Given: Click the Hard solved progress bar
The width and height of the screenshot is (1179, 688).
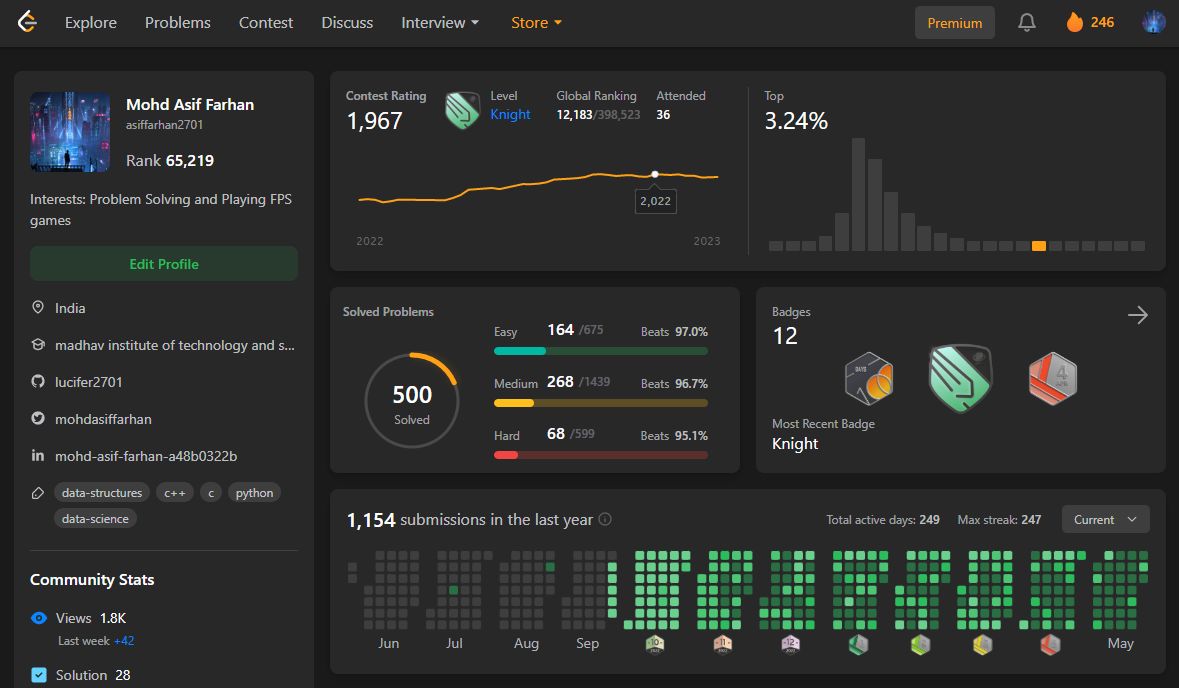Looking at the screenshot, I should [x=601, y=455].
